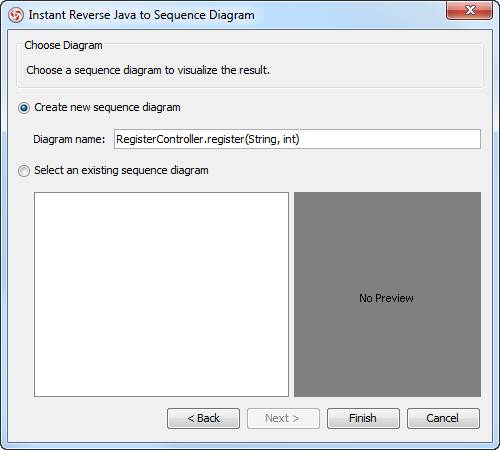The width and height of the screenshot is (500, 450).
Task: Click the Choose a sequence diagram description text
Action: 148,70
